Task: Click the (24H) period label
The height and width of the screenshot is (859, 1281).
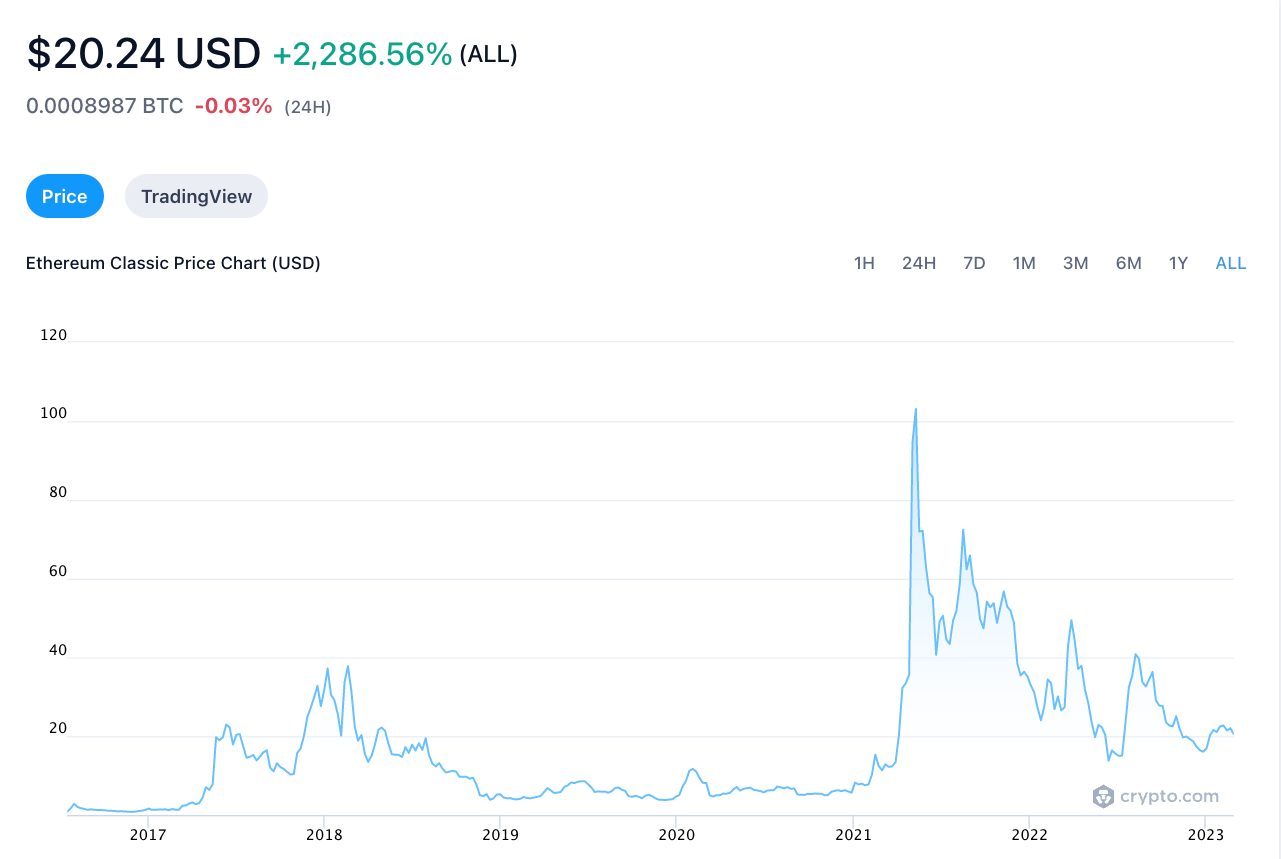Action: [308, 107]
